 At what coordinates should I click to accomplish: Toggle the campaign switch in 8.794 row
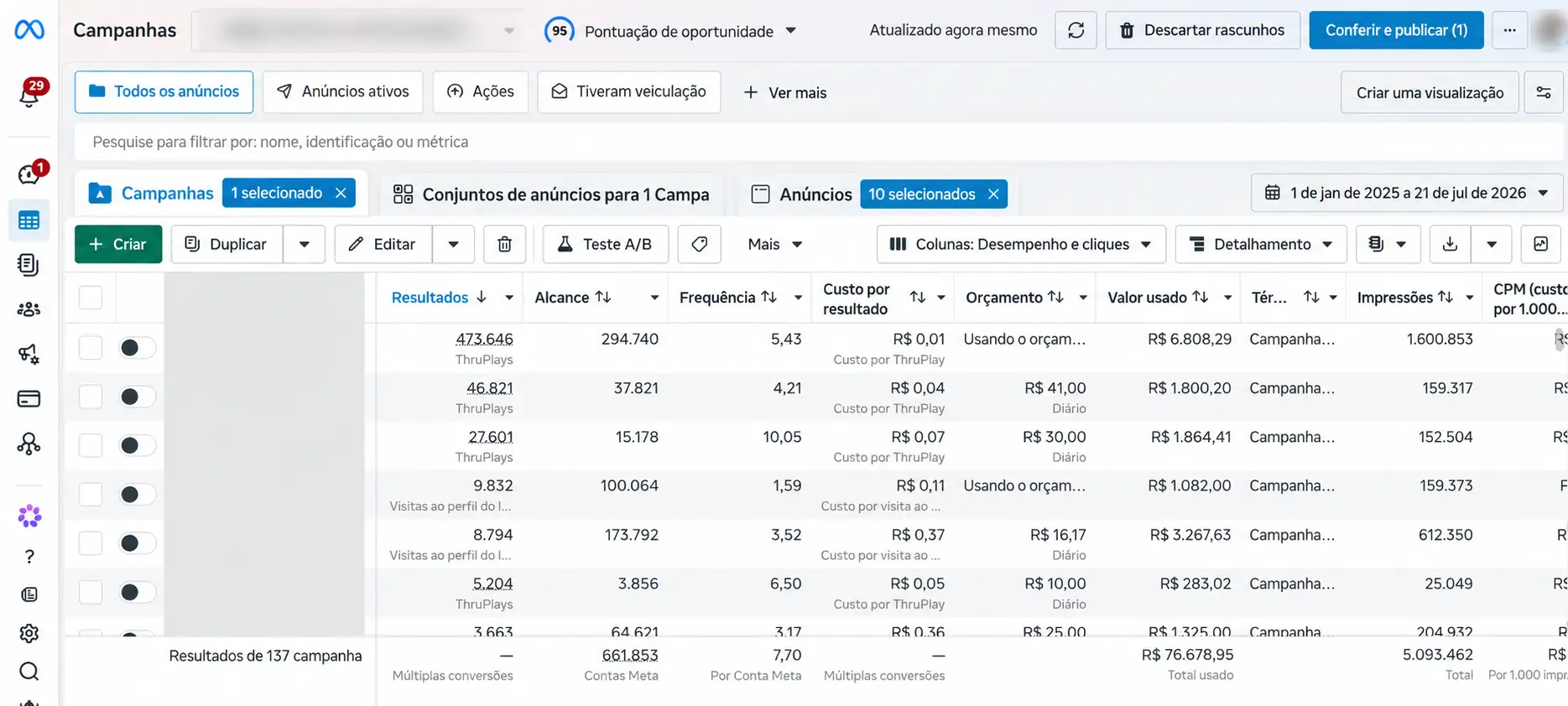click(x=137, y=543)
